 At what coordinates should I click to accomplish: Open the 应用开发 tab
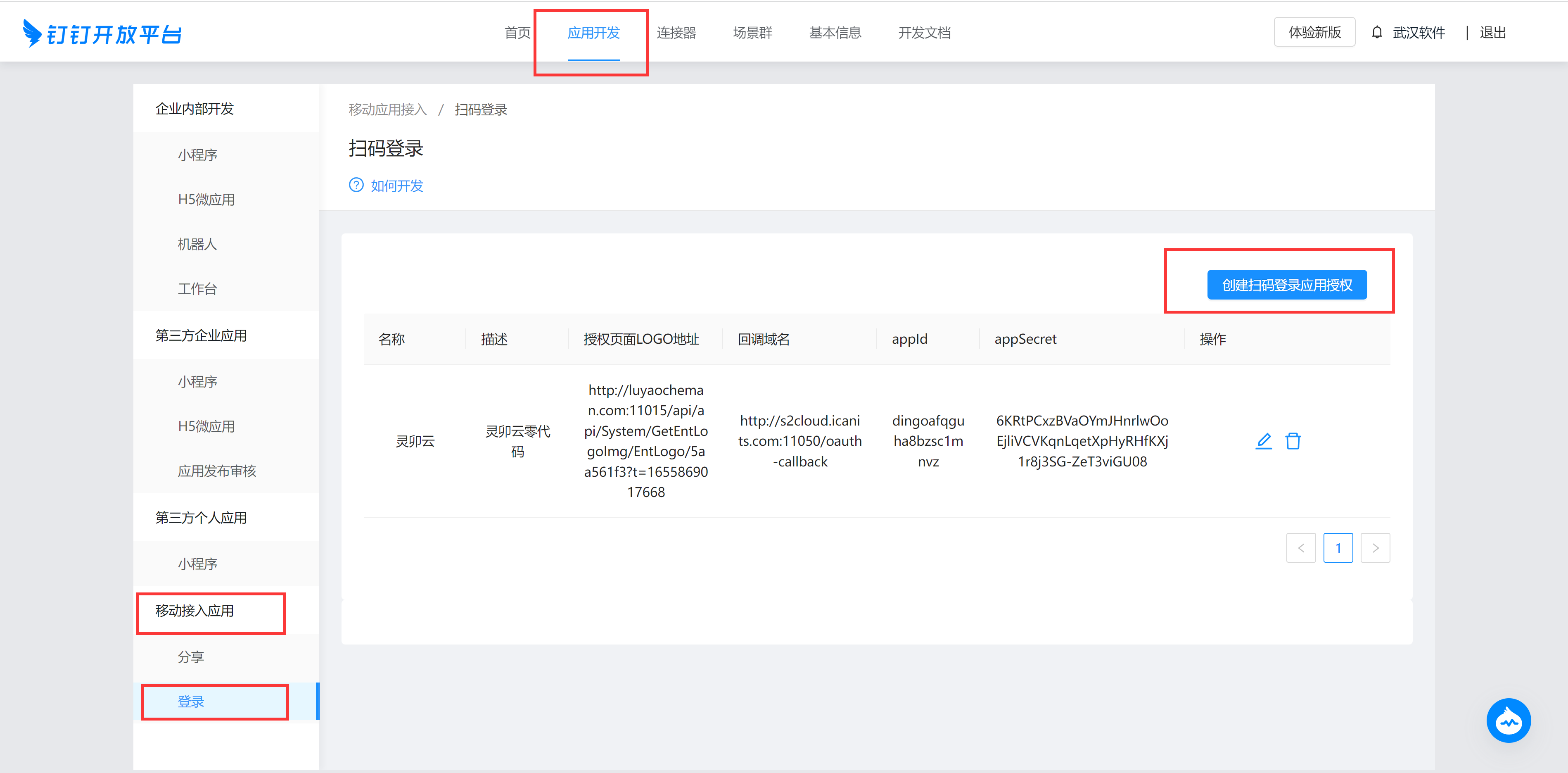tap(593, 33)
